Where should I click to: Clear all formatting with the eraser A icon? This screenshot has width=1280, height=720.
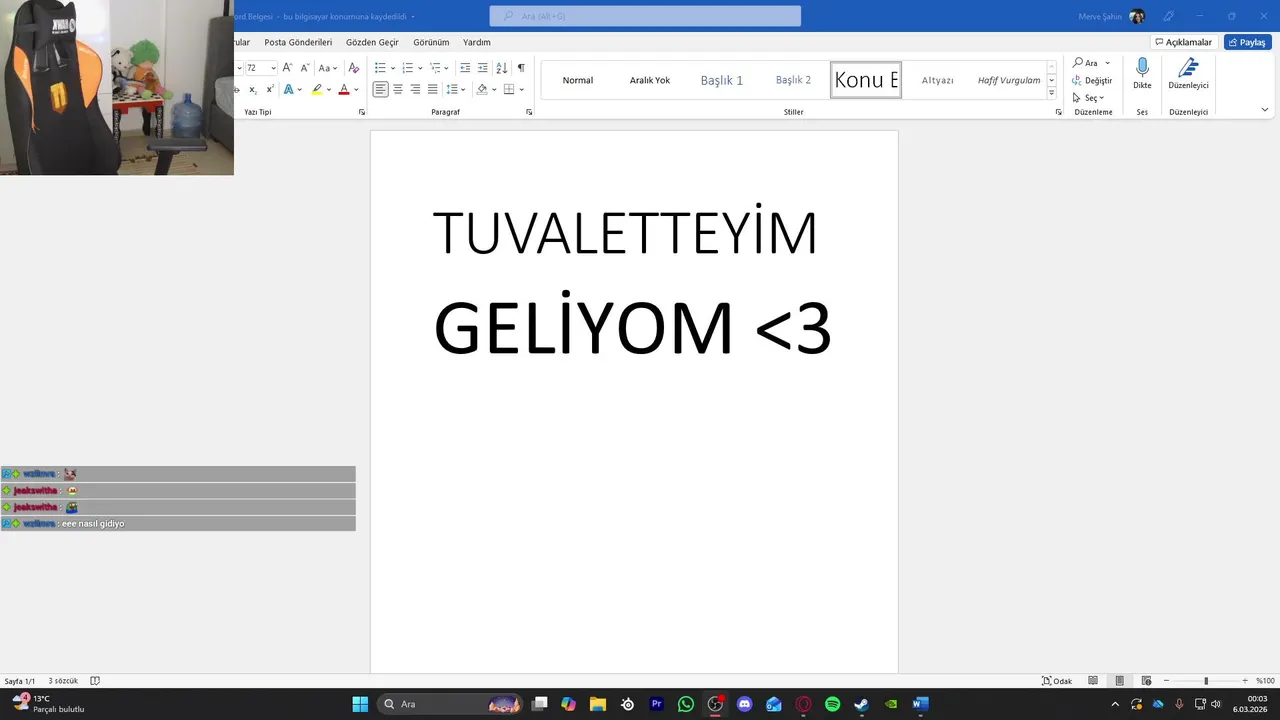353,68
